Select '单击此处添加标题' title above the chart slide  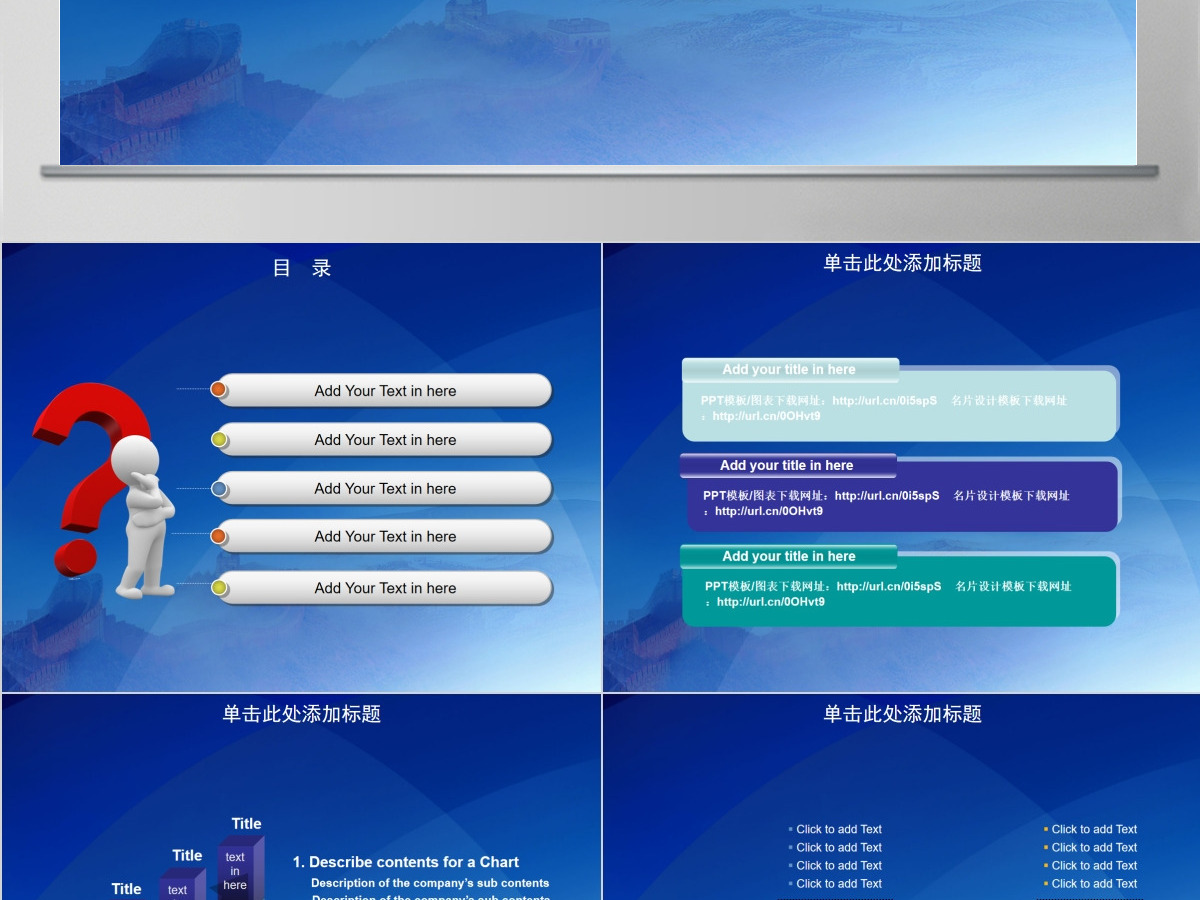pyautogui.click(x=302, y=714)
